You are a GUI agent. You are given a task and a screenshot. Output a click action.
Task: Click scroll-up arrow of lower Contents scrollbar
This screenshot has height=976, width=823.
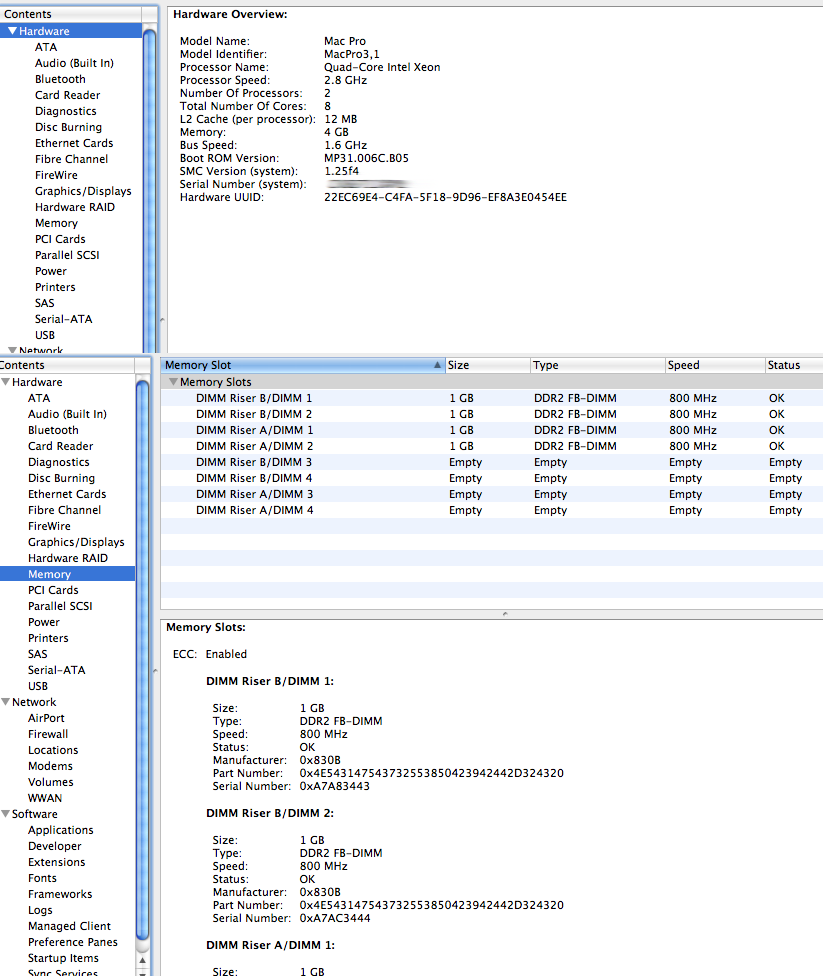pos(143,960)
